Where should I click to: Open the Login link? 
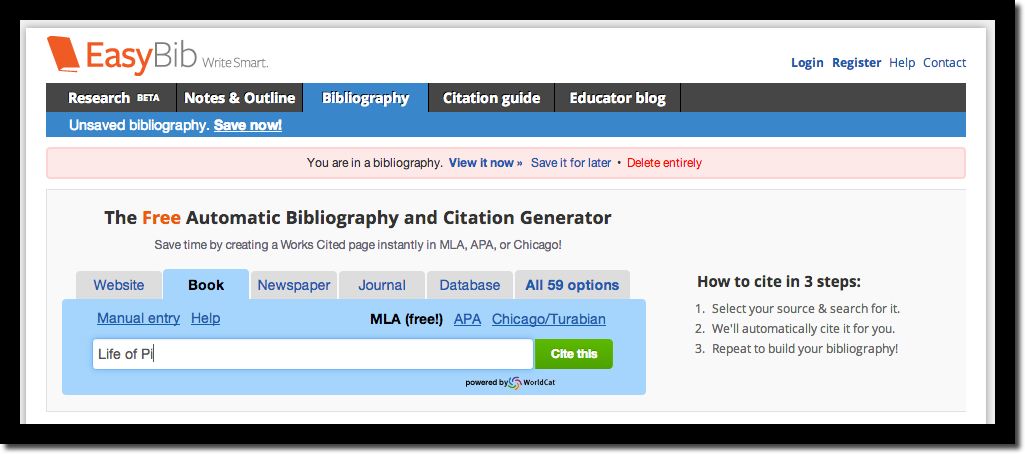coord(807,63)
